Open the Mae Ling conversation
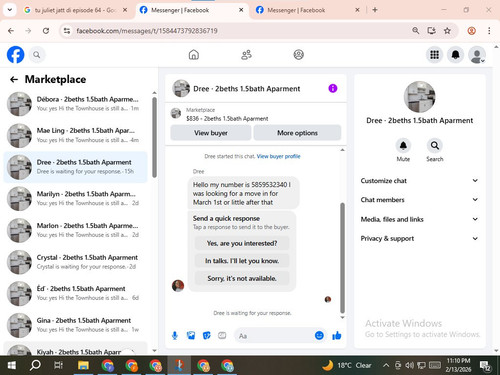This screenshot has height=375, width=500. (75, 135)
